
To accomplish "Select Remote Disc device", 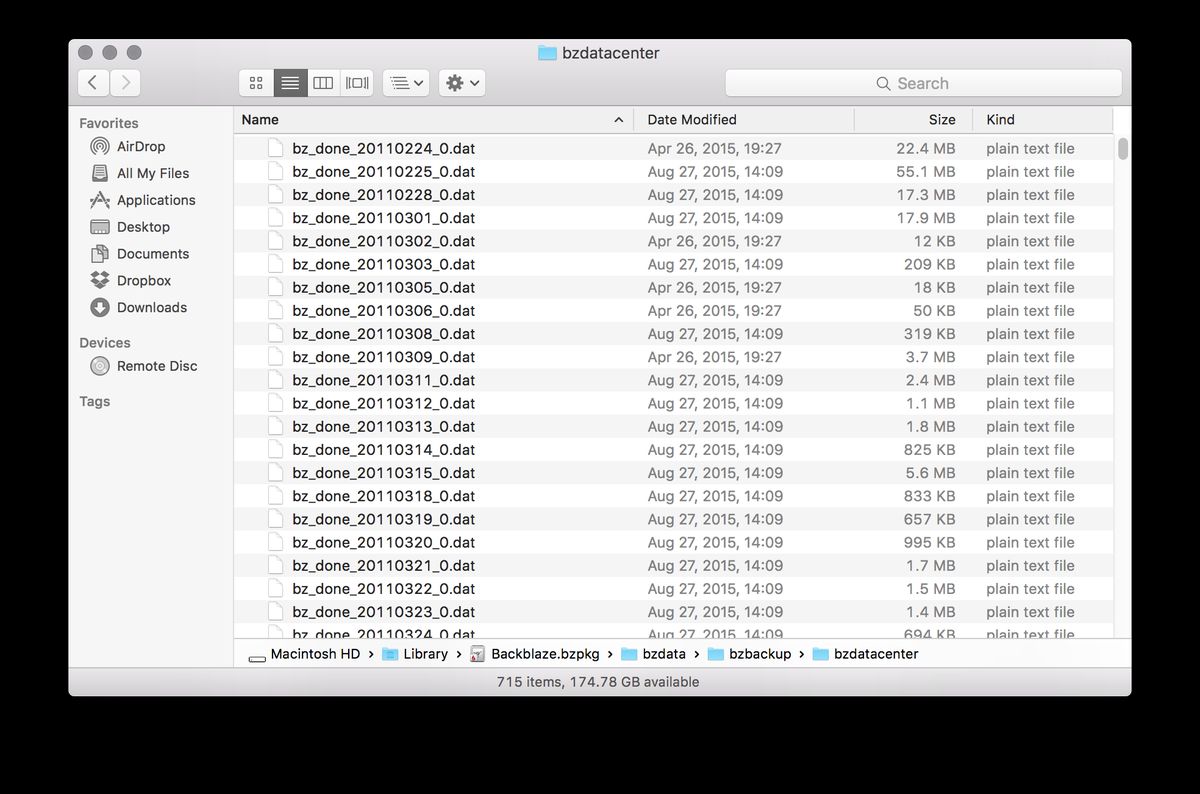I will (x=156, y=366).
